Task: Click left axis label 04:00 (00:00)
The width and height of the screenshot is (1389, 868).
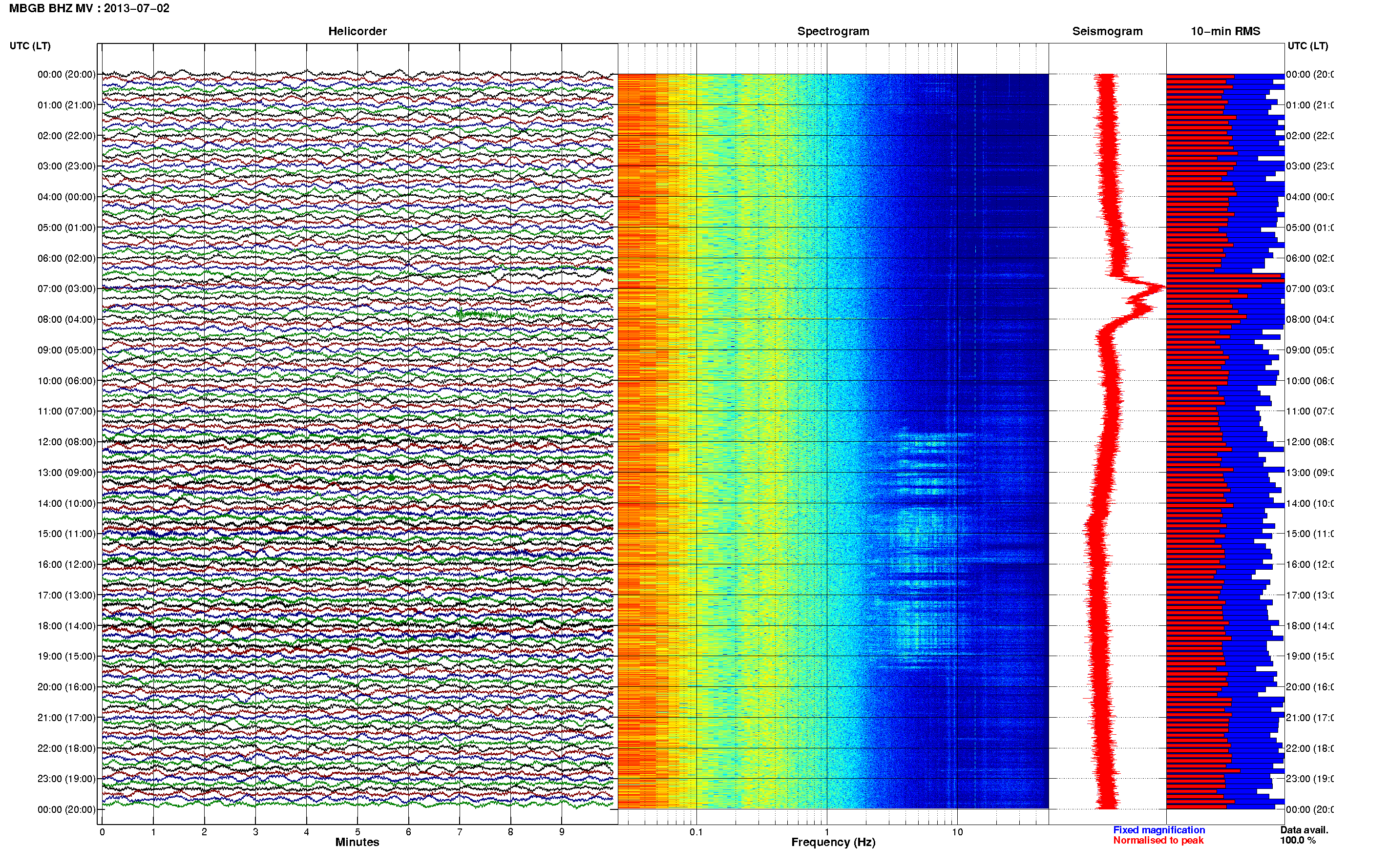Action: point(66,196)
